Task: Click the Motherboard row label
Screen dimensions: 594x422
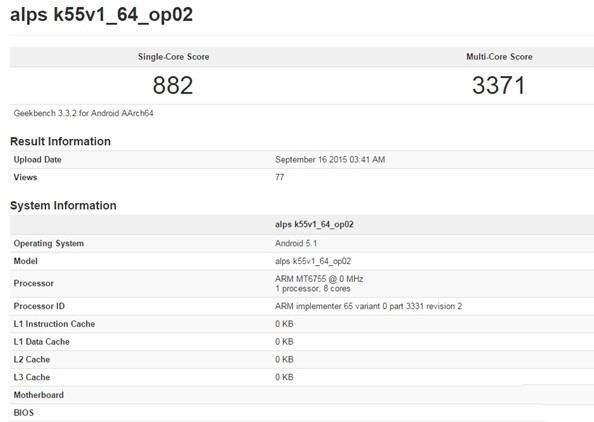Action: [39, 395]
